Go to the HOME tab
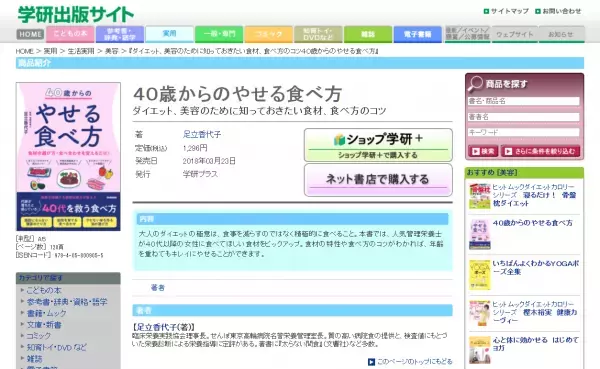The width and height of the screenshot is (600, 369). pyautogui.click(x=30, y=34)
